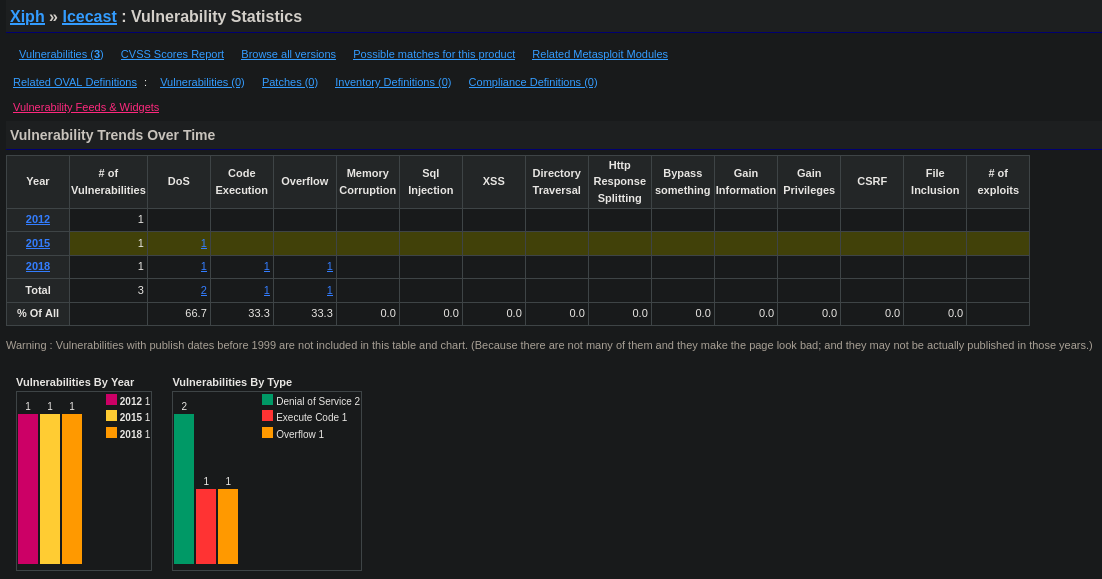Open the Total DoS count link '2'

pyautogui.click(x=204, y=290)
